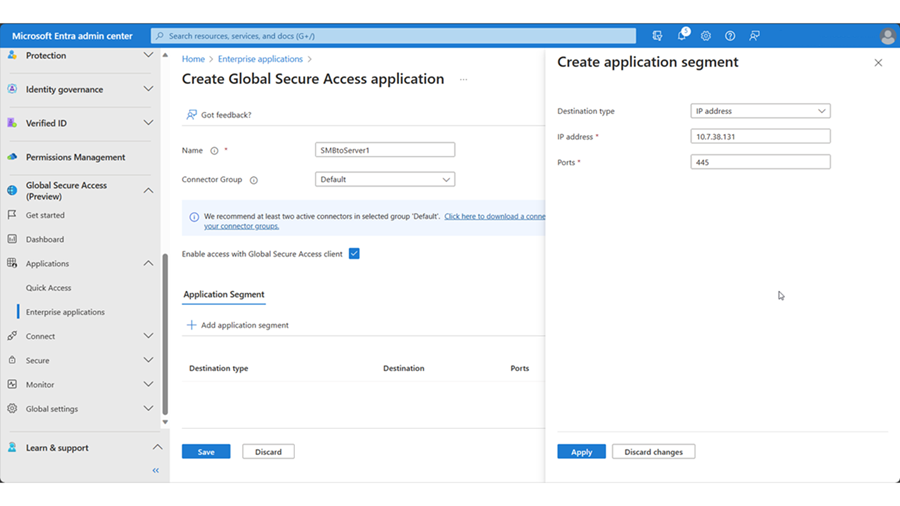Click the Secure lock icon
Screen dimensions: 900x506
point(12,360)
